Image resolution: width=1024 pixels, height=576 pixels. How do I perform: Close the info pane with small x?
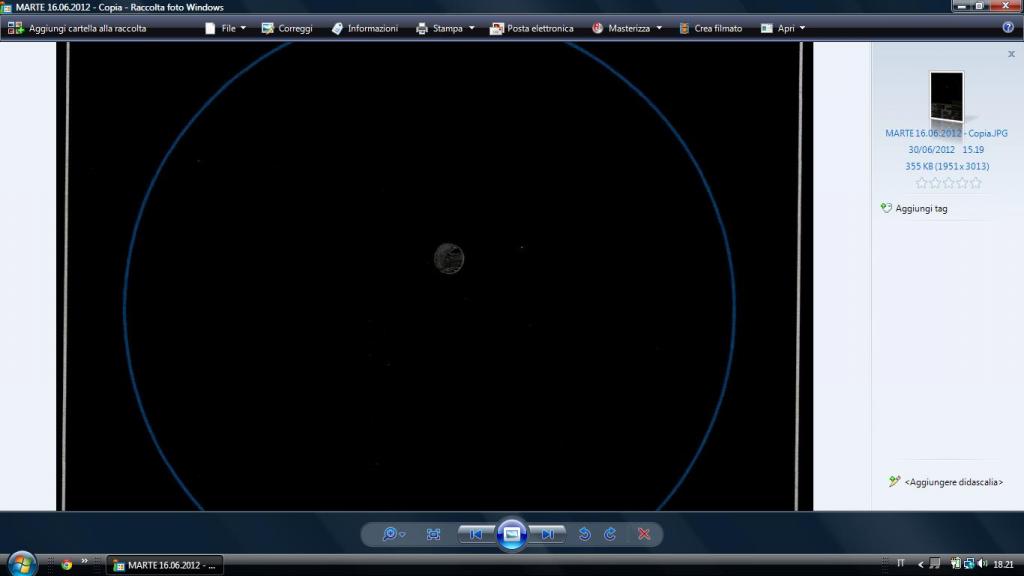tap(1011, 55)
